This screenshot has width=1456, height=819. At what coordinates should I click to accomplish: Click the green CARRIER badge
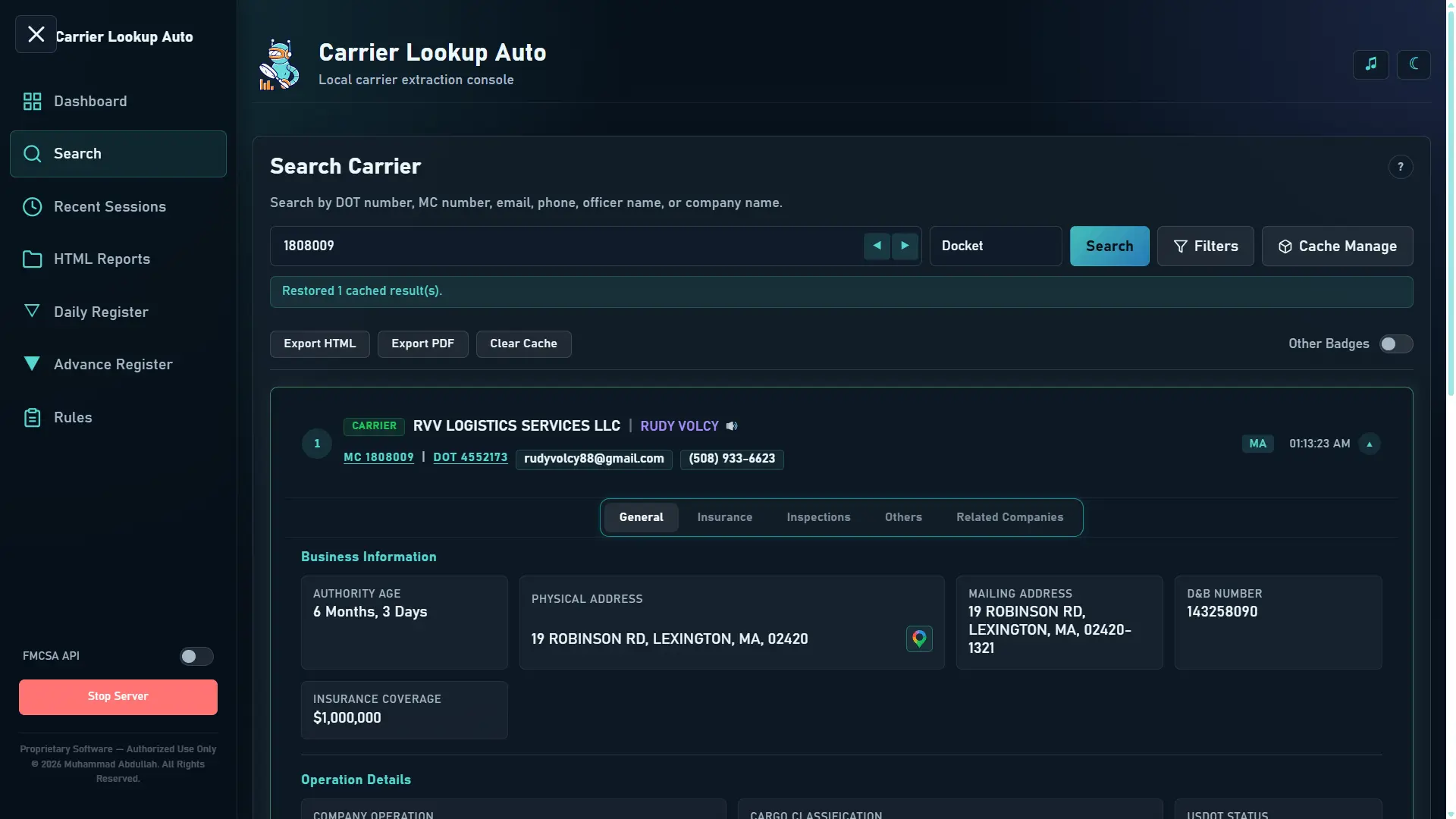pos(374,426)
